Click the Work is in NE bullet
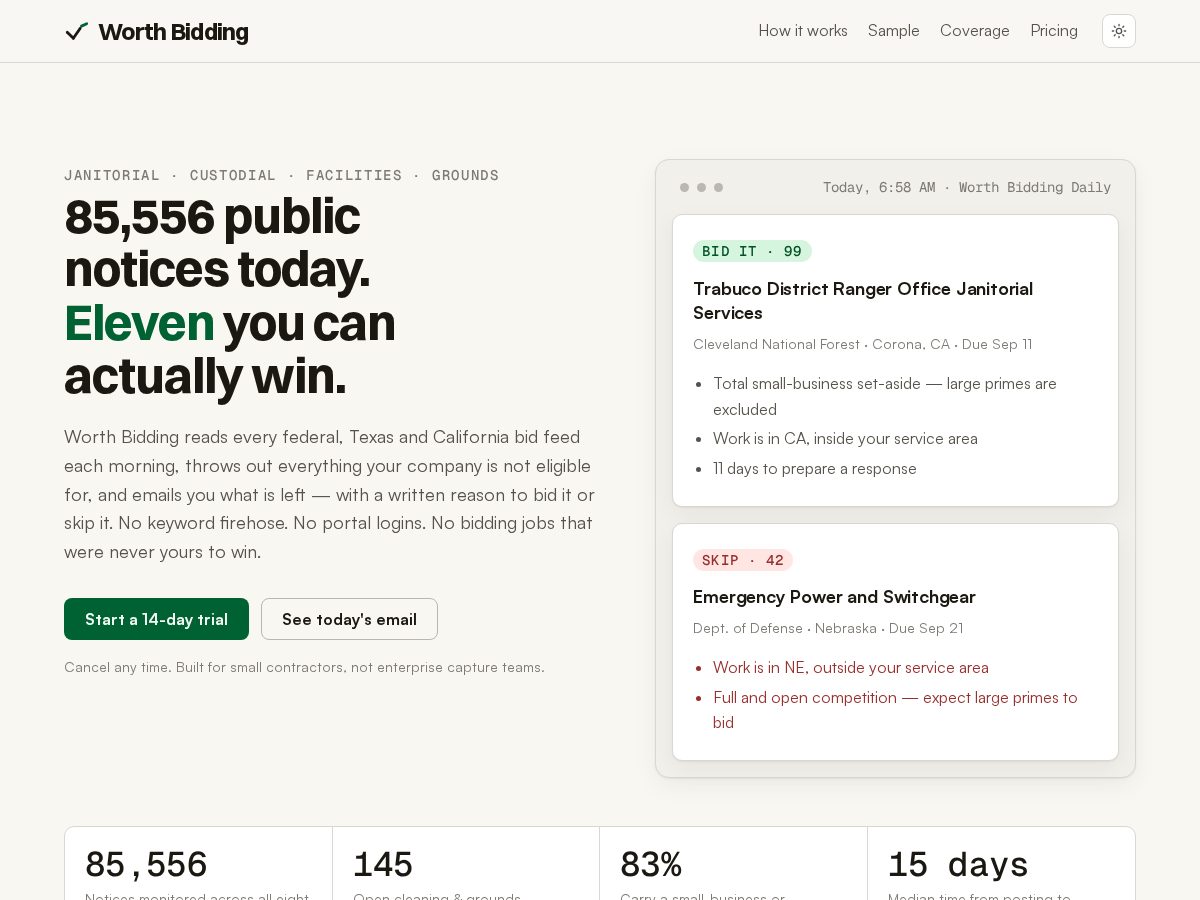This screenshot has width=1200, height=900. [851, 667]
